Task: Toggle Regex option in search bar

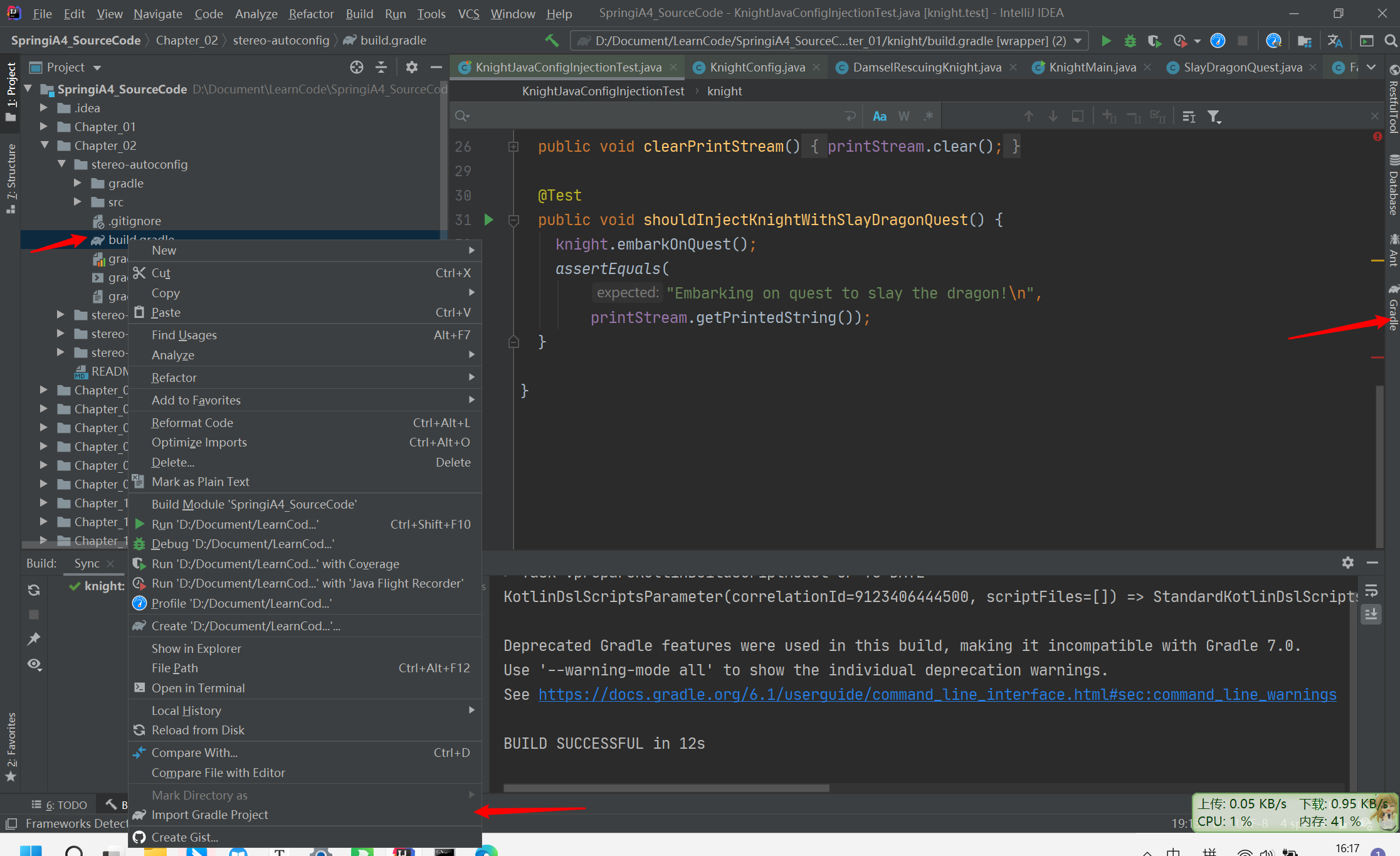Action: point(929,116)
